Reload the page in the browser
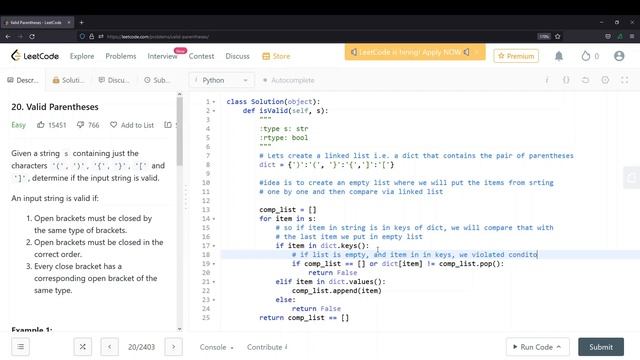The width and height of the screenshot is (640, 360). 32,36
